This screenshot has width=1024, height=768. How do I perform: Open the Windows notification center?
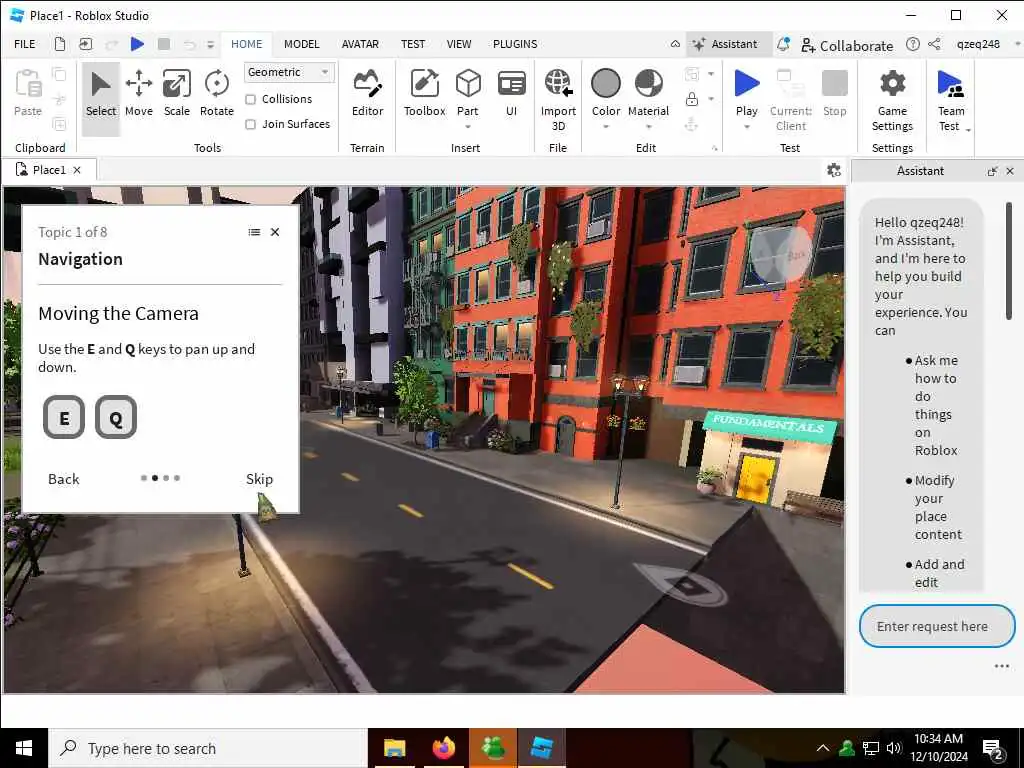point(993,749)
